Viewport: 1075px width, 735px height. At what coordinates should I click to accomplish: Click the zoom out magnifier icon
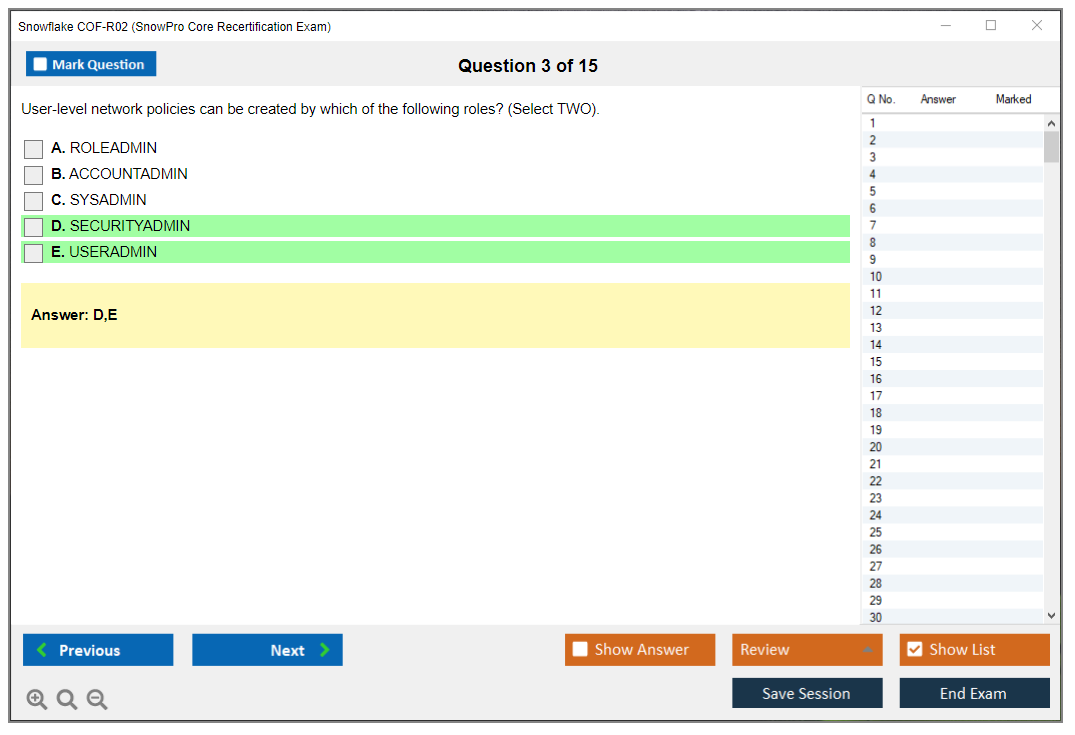click(97, 700)
